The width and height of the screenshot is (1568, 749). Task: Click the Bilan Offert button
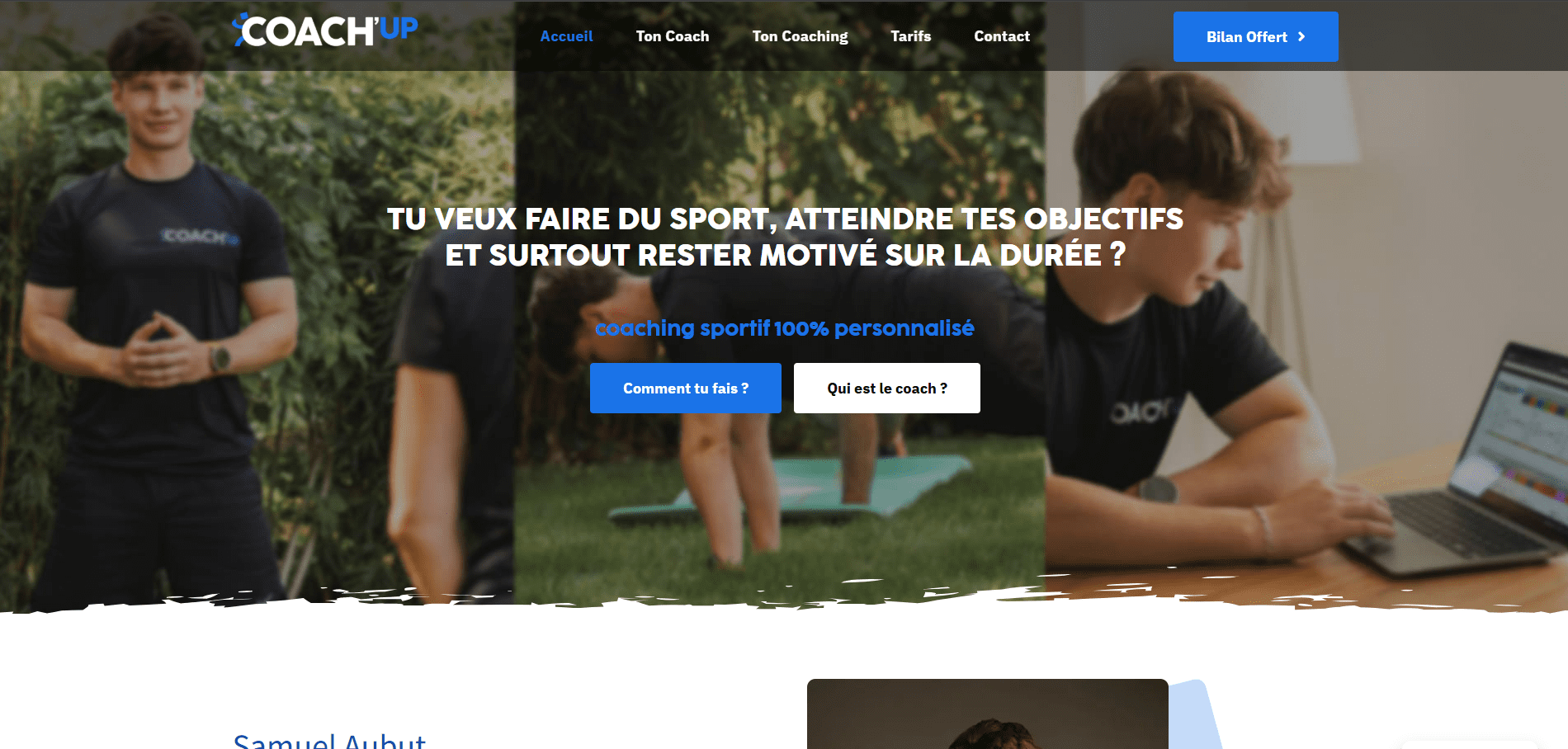point(1255,36)
